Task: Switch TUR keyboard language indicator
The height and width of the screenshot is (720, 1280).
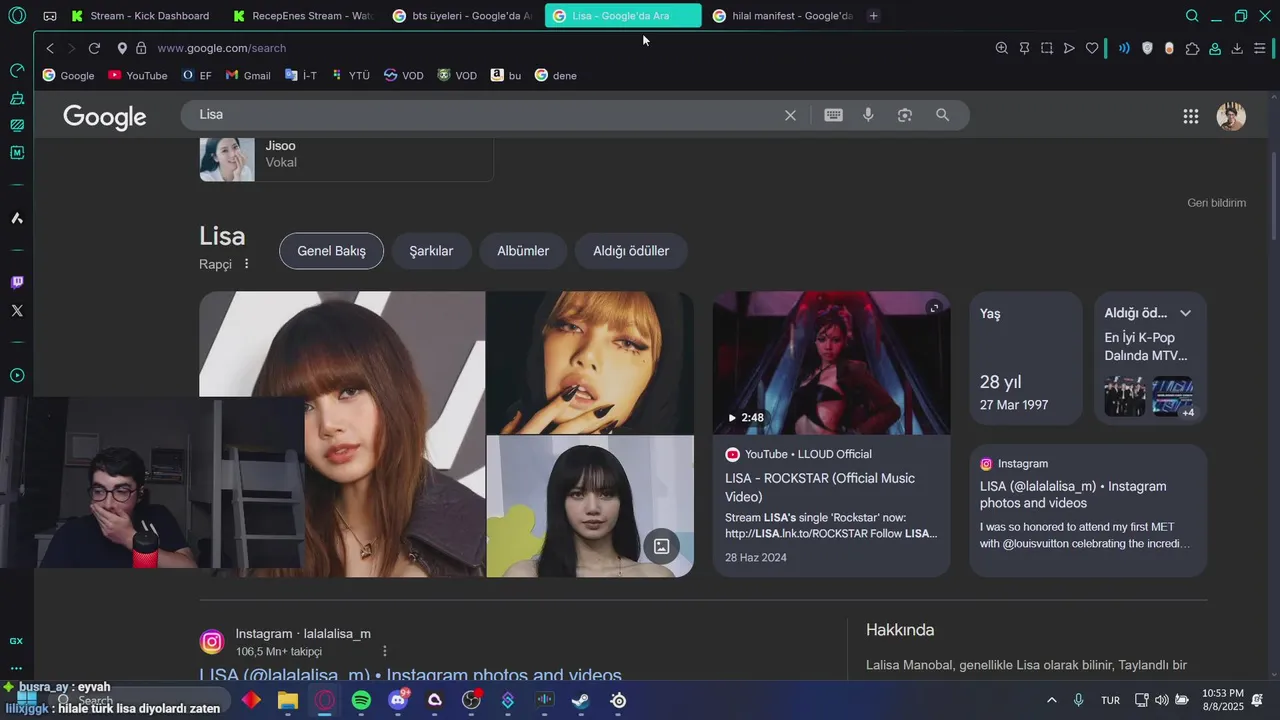Action: 1110,700
